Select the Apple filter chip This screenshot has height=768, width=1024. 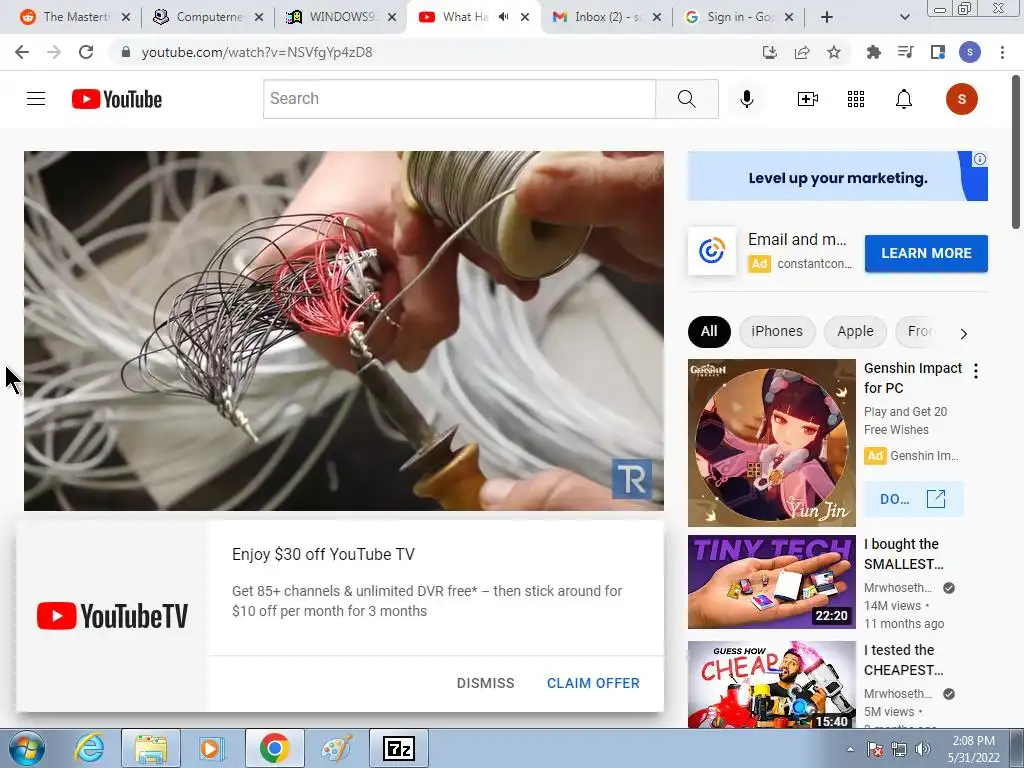coord(856,331)
